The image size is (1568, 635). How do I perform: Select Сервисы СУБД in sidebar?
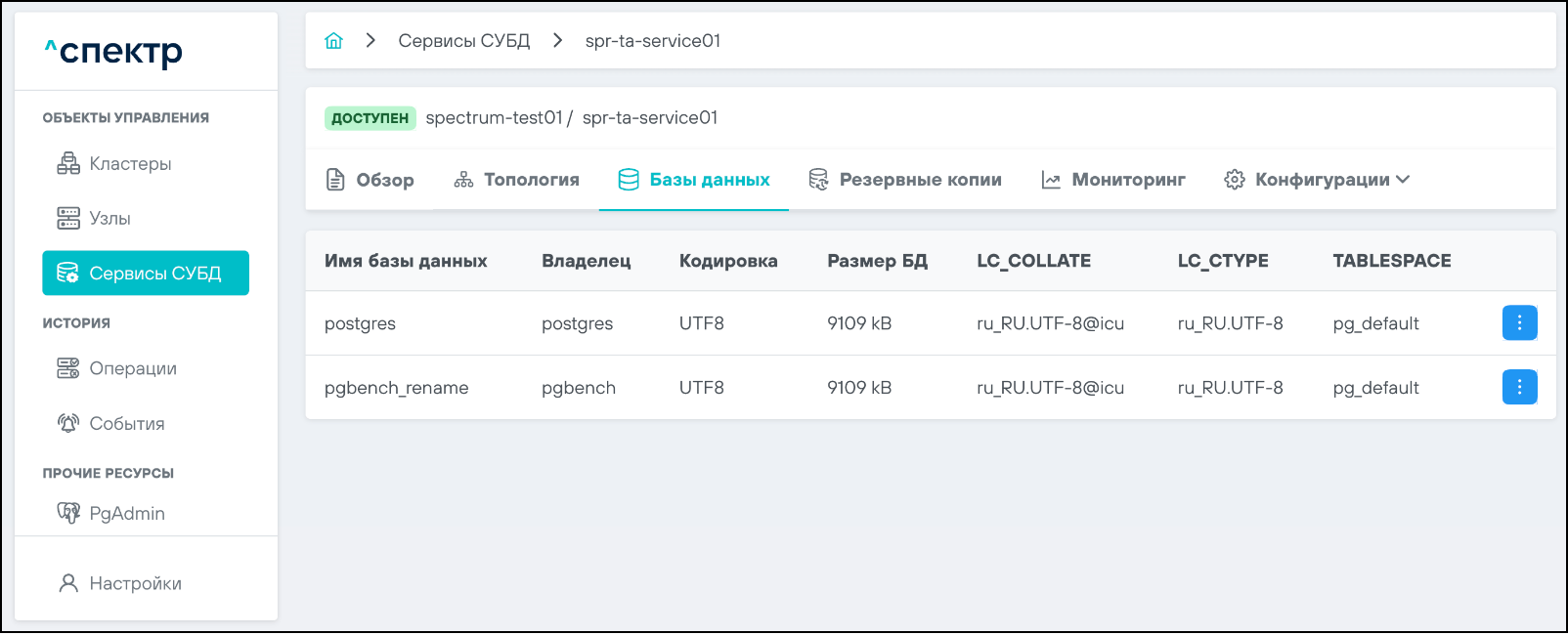(146, 274)
